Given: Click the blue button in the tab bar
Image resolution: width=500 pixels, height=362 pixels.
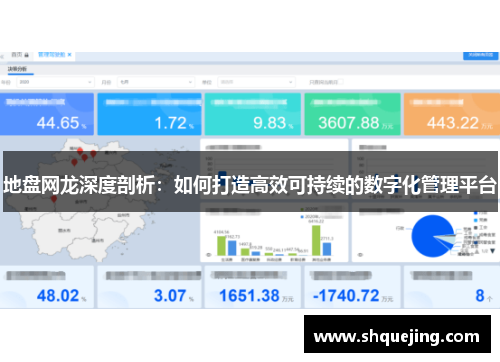Looking at the screenshot, I should pos(480,55).
